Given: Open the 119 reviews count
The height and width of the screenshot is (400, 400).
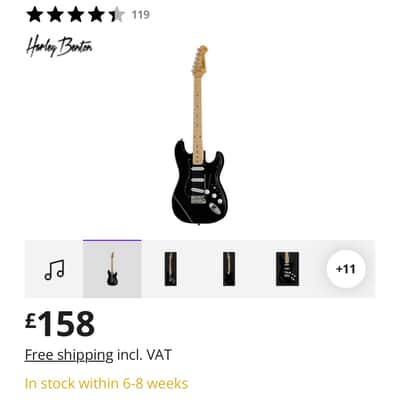Looking at the screenshot, I should pos(141,15).
